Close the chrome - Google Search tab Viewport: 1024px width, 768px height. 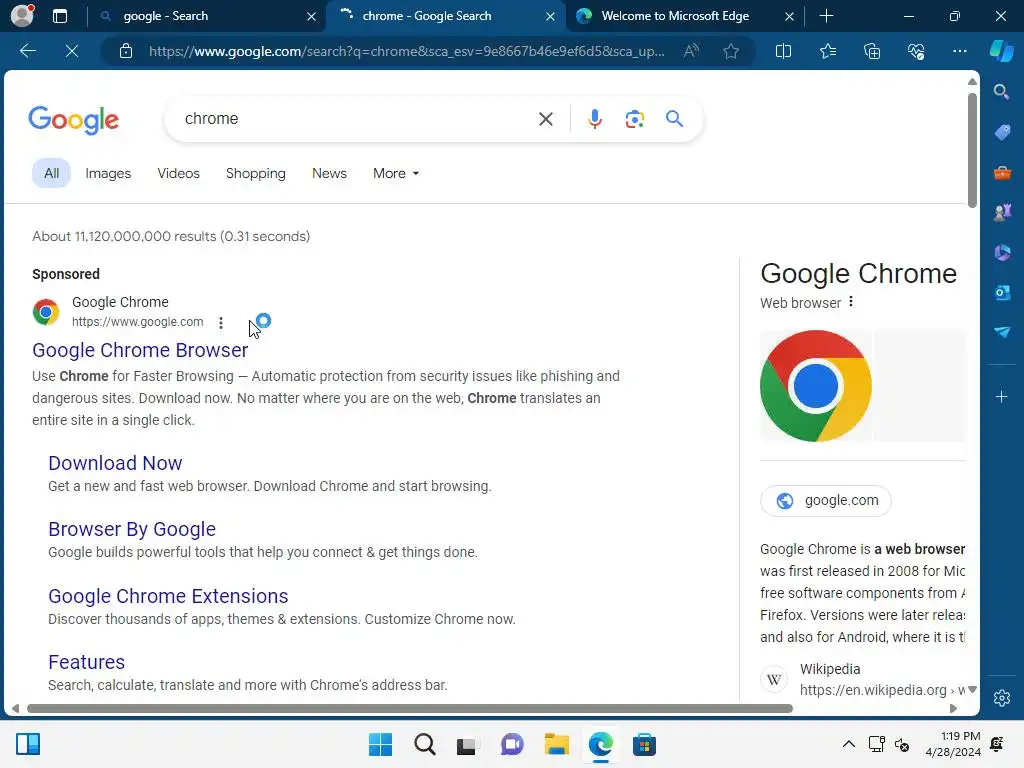[551, 16]
